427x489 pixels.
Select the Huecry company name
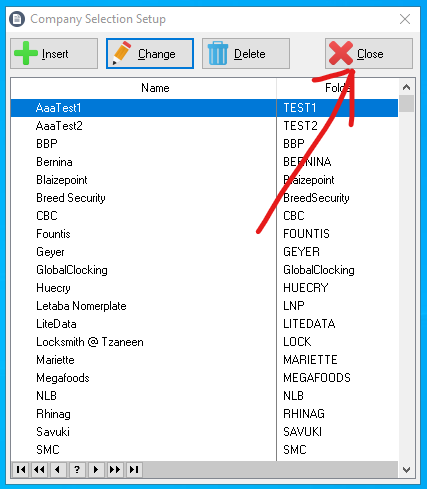pyautogui.click(x=53, y=288)
